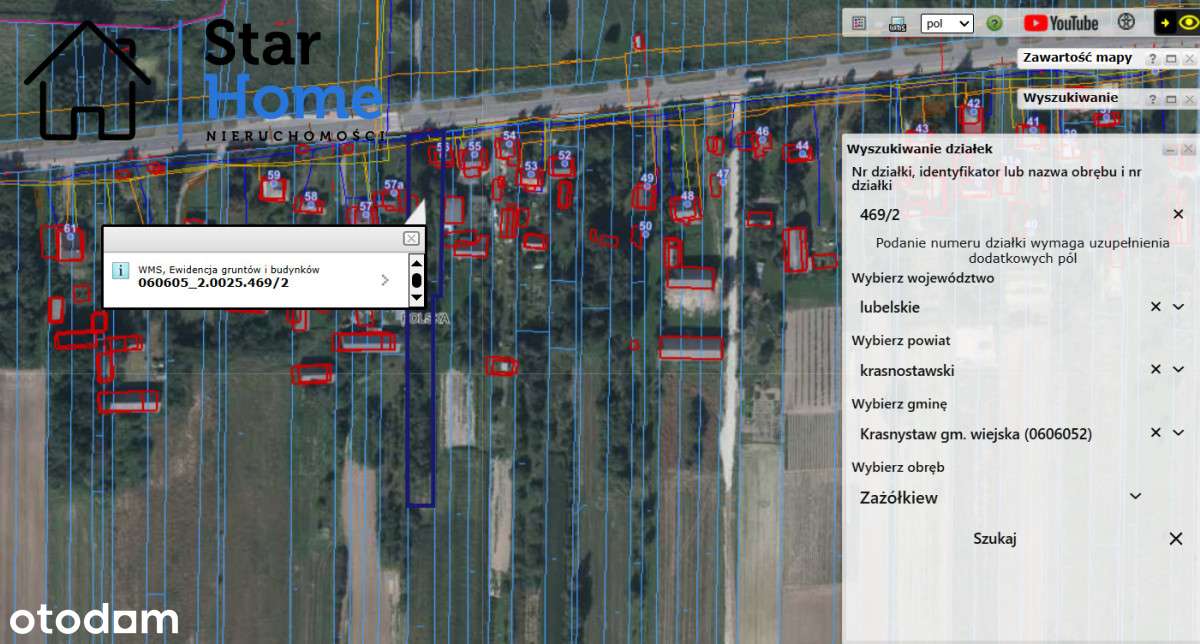Click the parcel number field 469/2
1200x644 pixels.
(x=1010, y=214)
